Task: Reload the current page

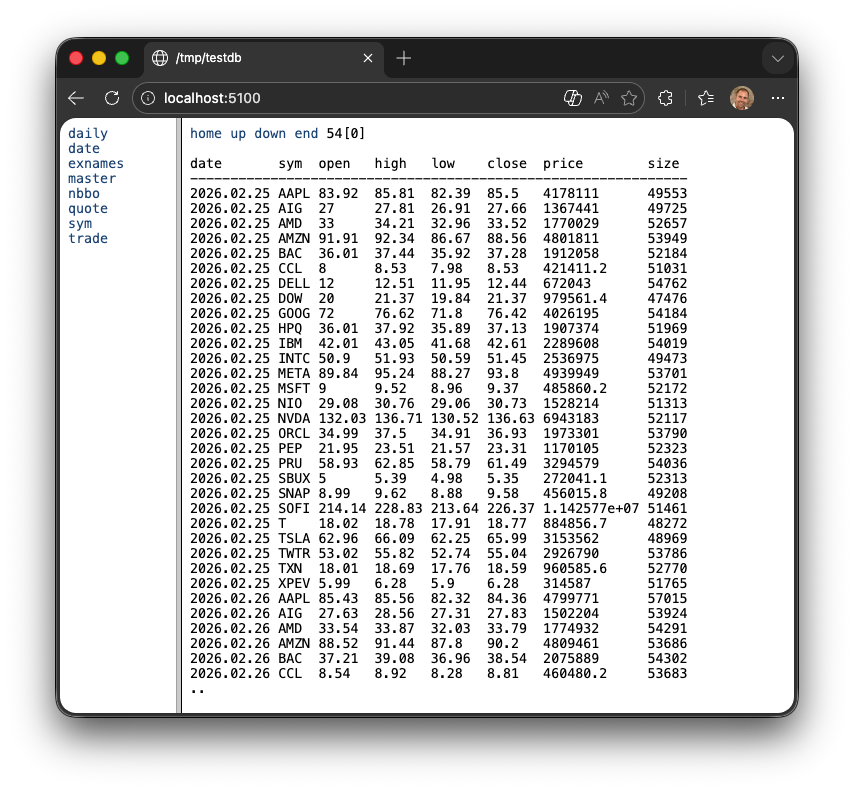Action: [112, 97]
